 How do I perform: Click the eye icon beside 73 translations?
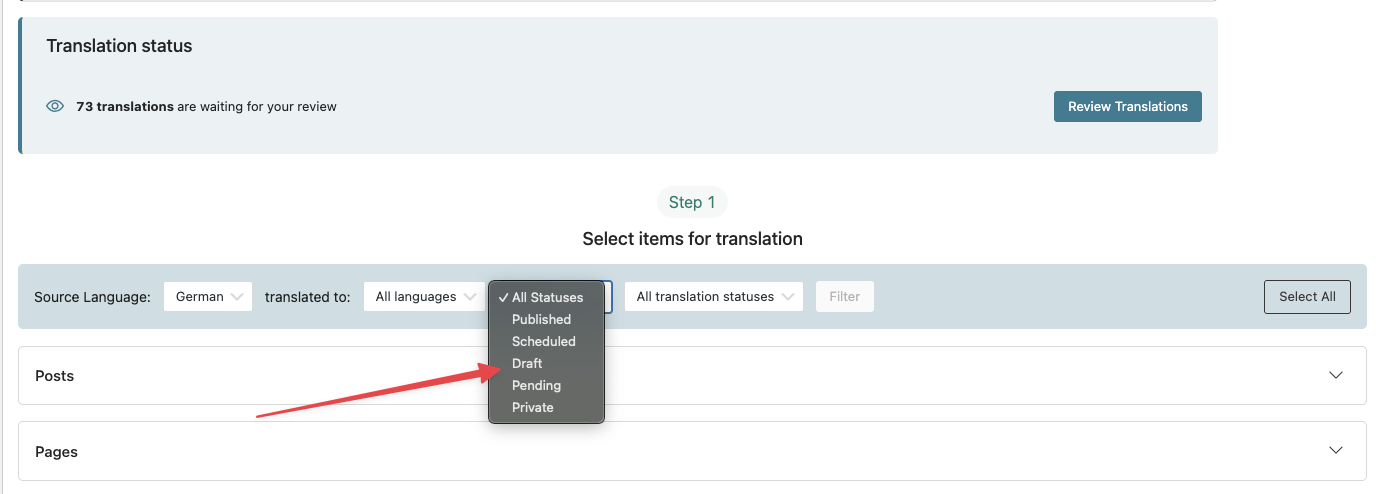click(x=56, y=106)
